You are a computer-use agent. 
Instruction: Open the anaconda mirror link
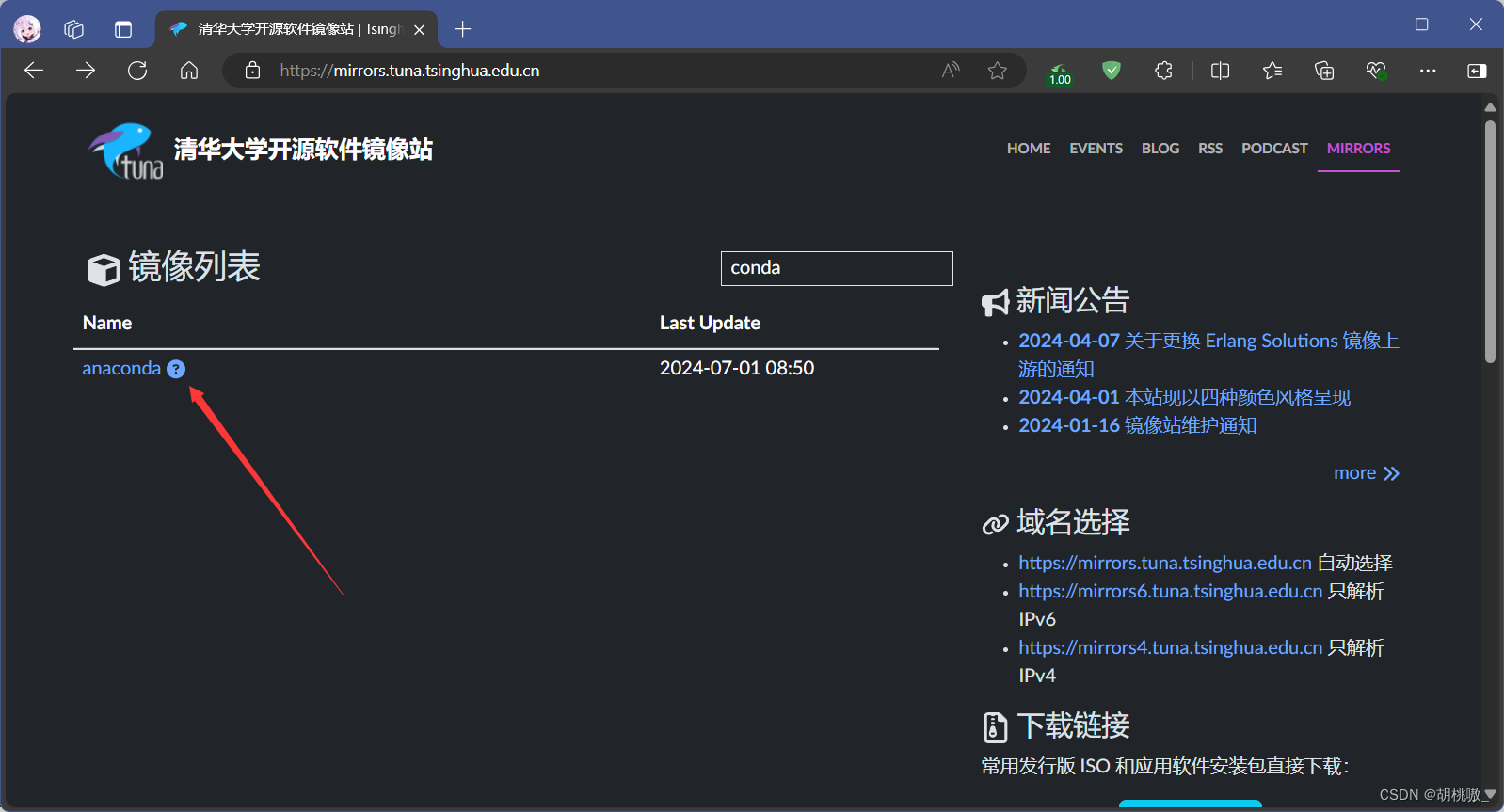(121, 368)
